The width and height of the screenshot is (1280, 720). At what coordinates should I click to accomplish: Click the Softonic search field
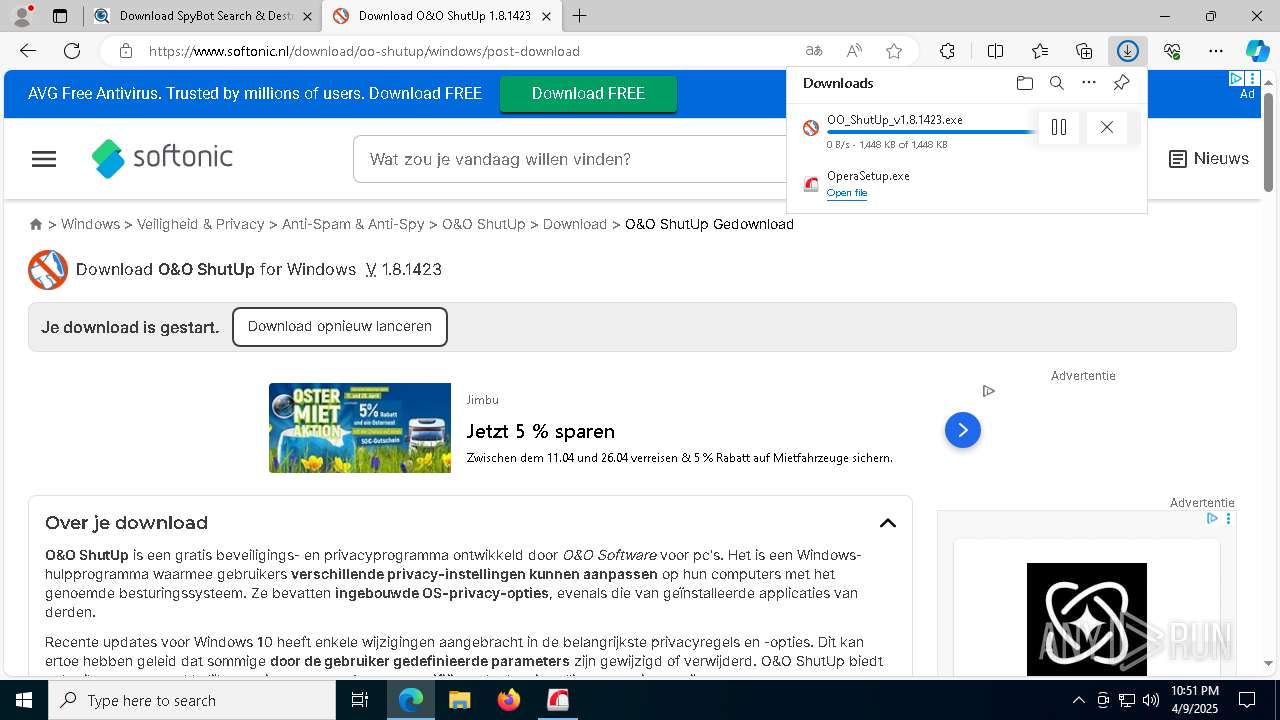[570, 159]
